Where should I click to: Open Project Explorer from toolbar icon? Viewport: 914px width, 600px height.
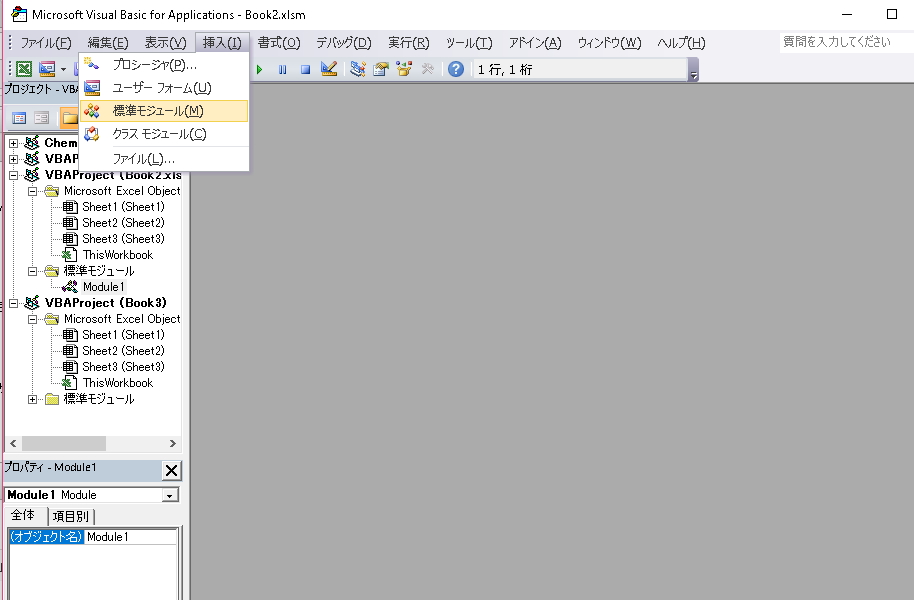358,69
